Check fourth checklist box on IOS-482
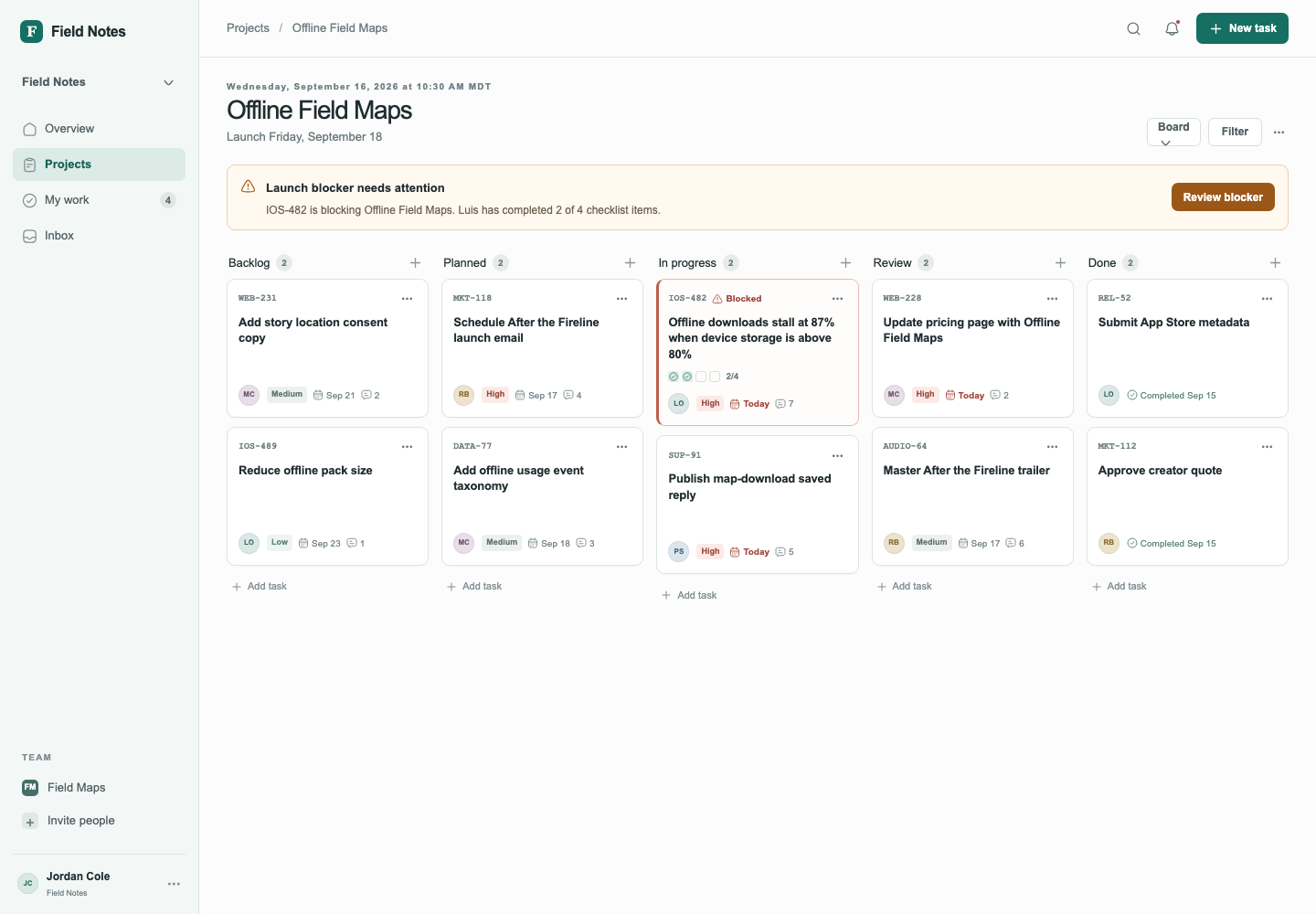1316x914 pixels. tap(715, 377)
